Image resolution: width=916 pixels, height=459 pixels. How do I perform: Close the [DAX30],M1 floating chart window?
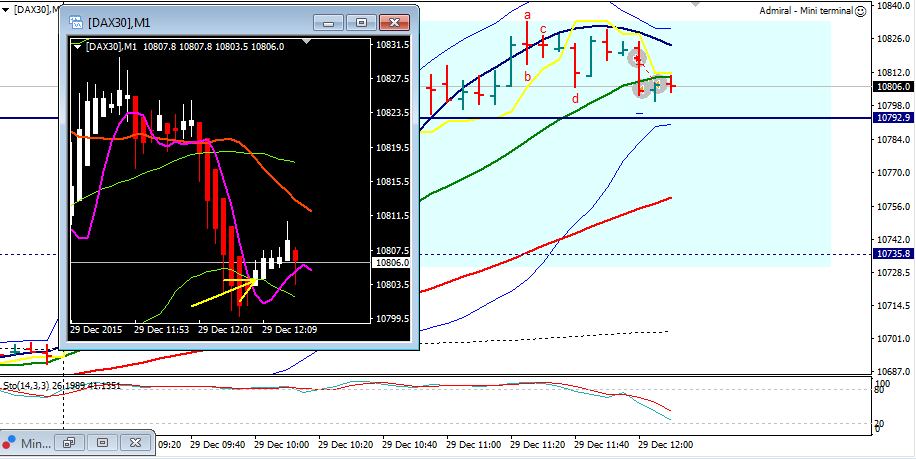pyautogui.click(x=394, y=23)
